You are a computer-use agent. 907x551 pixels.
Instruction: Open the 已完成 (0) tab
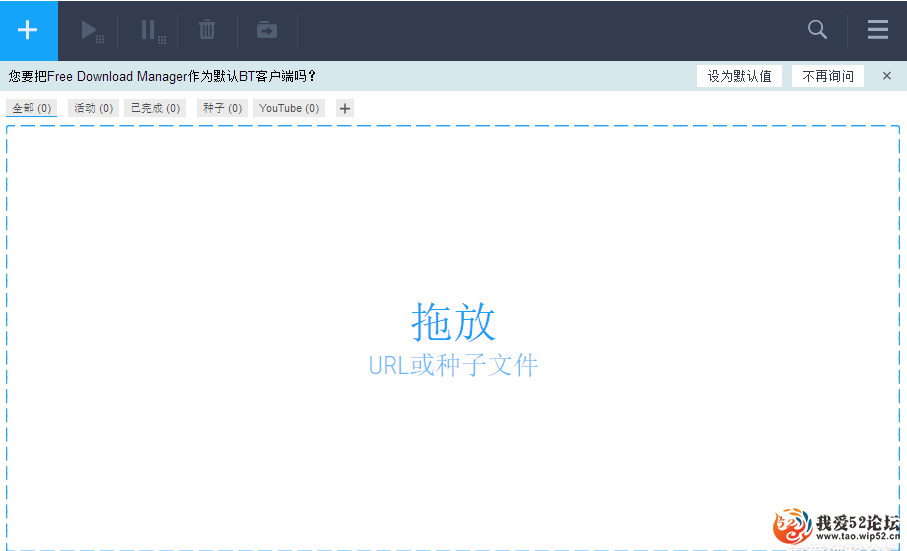(x=155, y=108)
